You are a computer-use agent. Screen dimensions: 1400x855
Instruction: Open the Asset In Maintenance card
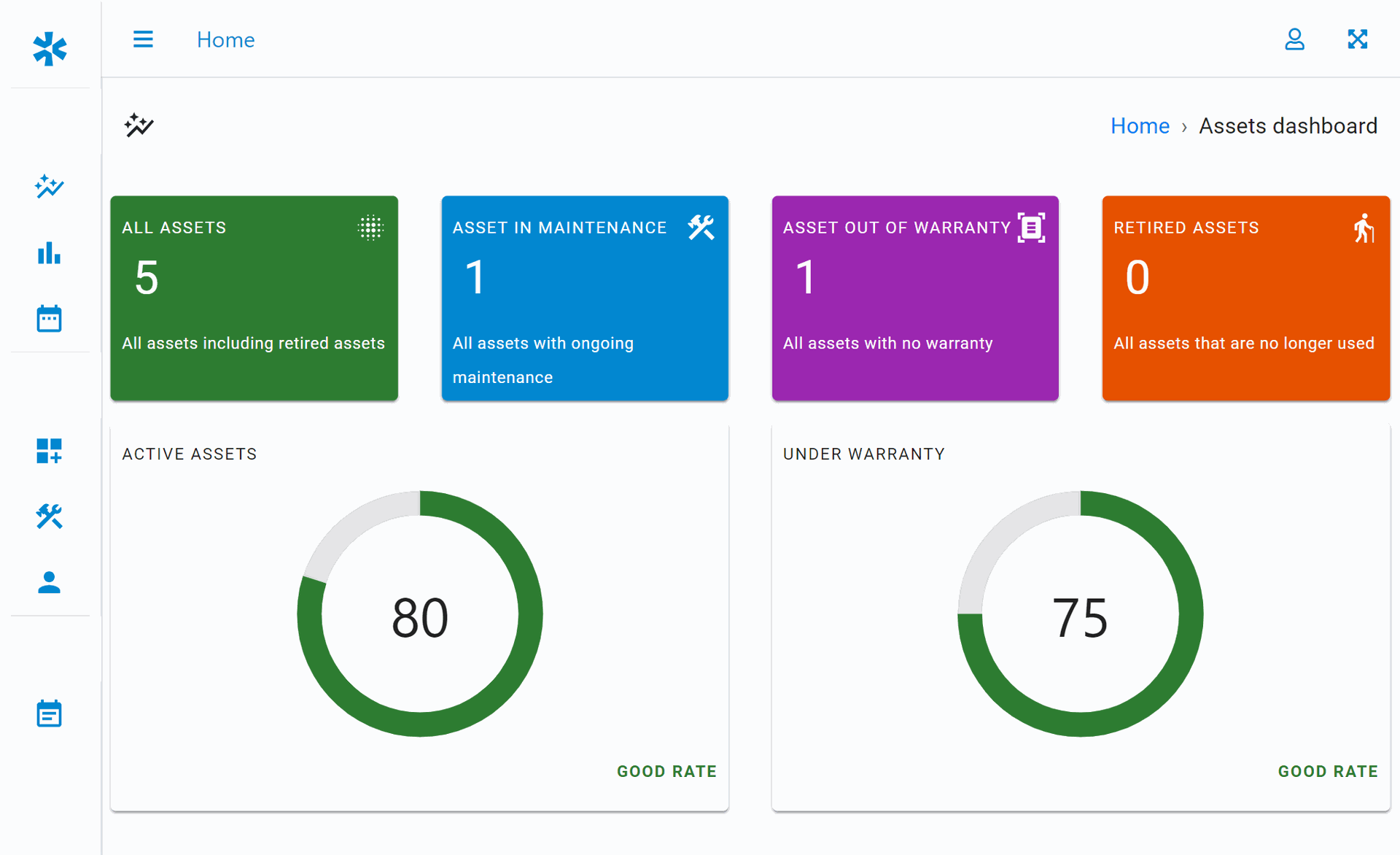tap(585, 298)
